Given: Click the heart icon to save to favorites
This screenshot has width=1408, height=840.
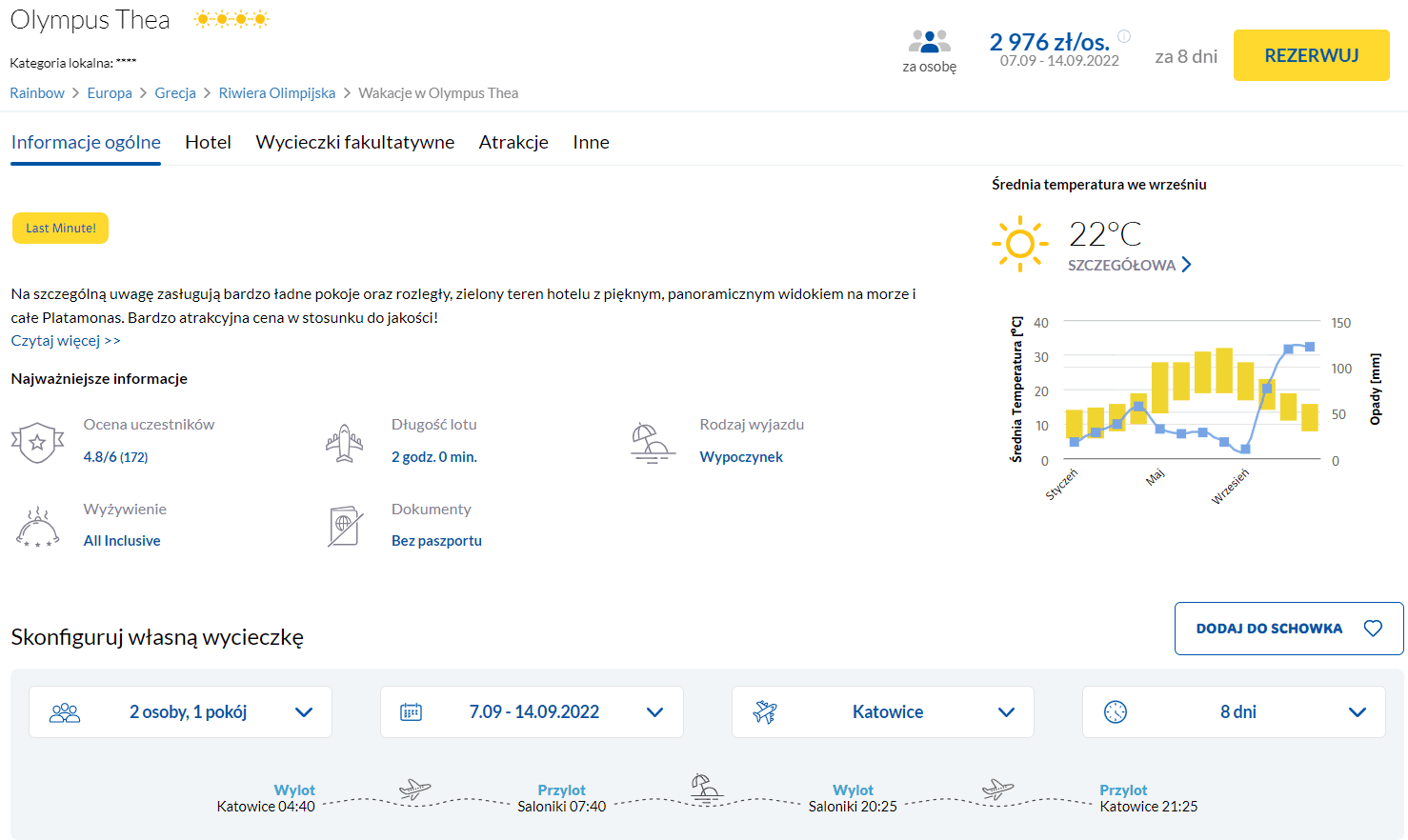Looking at the screenshot, I should coord(1373,629).
